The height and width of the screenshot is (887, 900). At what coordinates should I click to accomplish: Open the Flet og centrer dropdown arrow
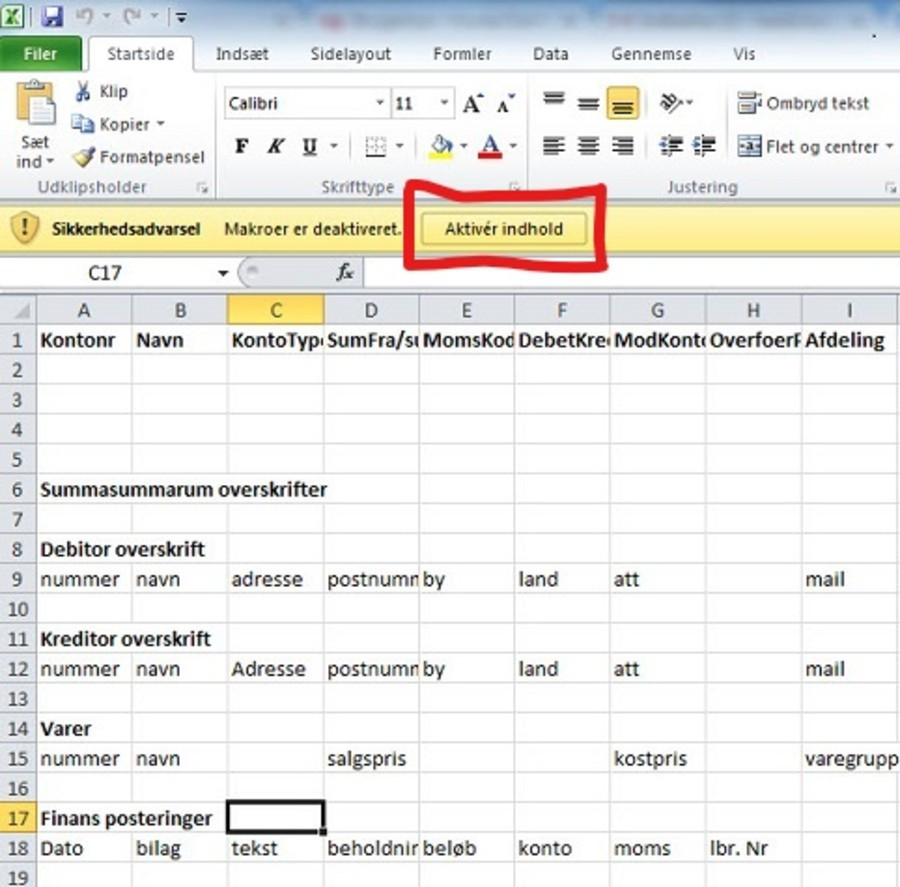pyautogui.click(x=887, y=146)
